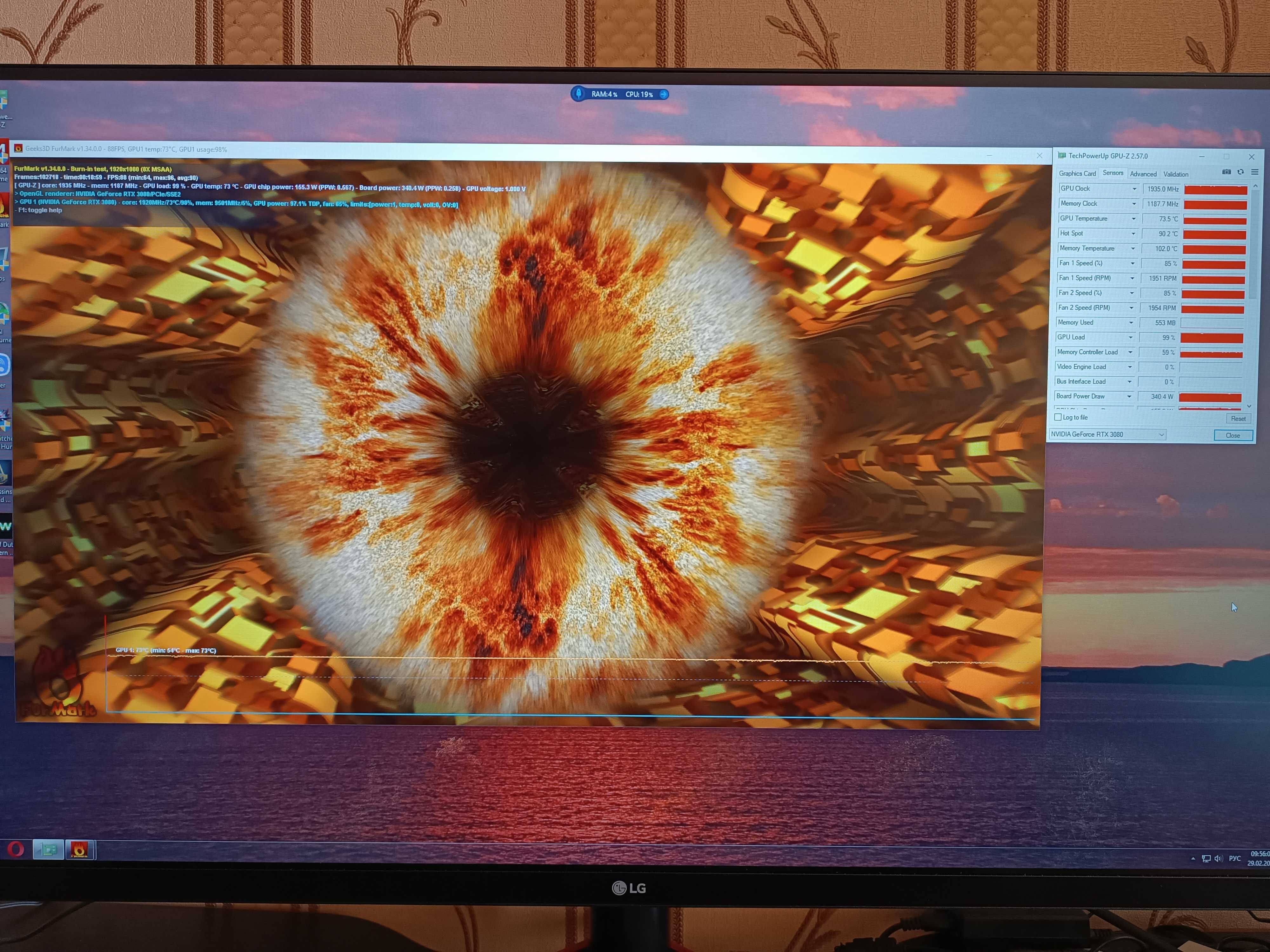Click the 1951 RPM Fan 1 value

click(x=1162, y=278)
